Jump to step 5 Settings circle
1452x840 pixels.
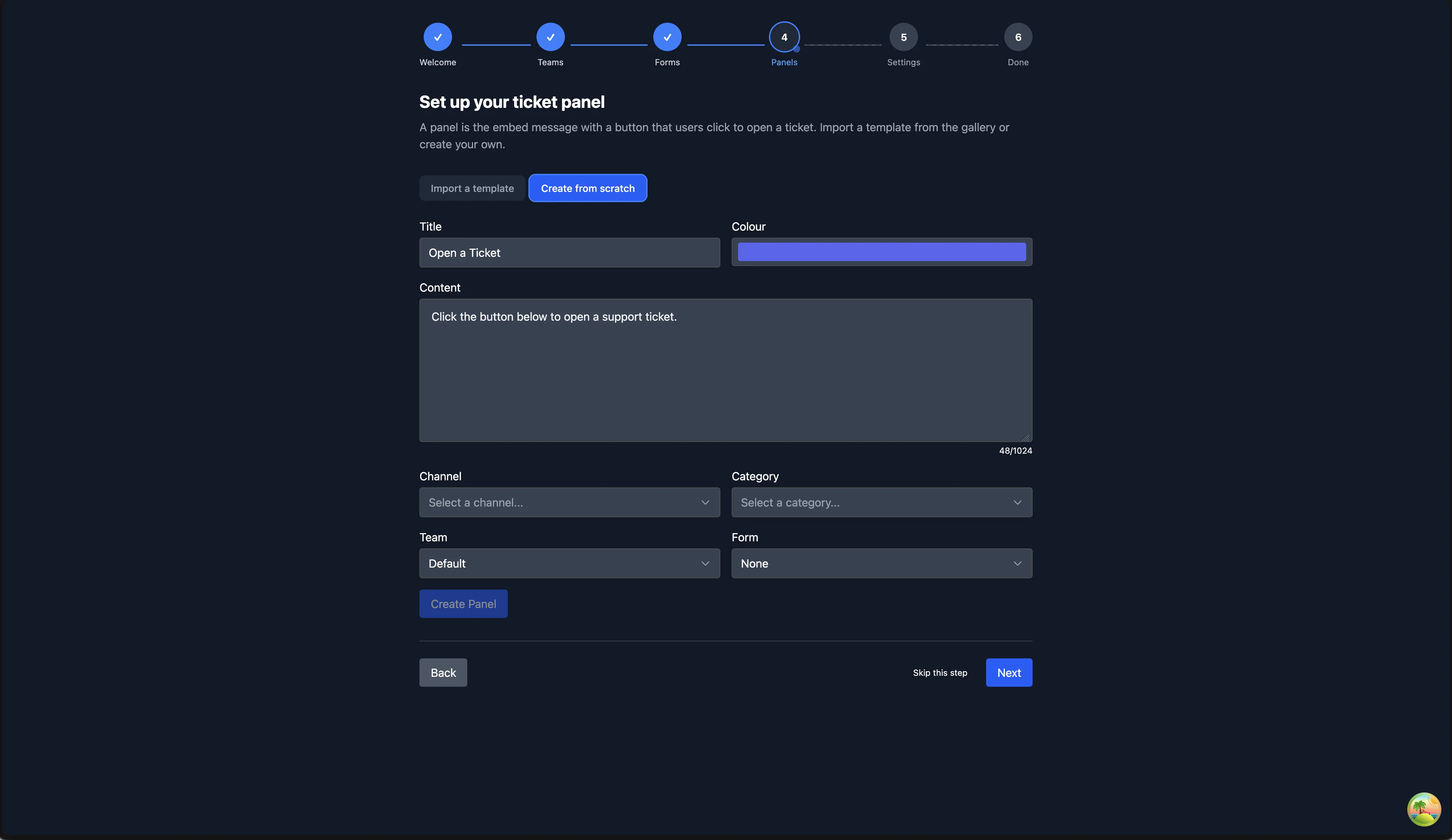903,37
